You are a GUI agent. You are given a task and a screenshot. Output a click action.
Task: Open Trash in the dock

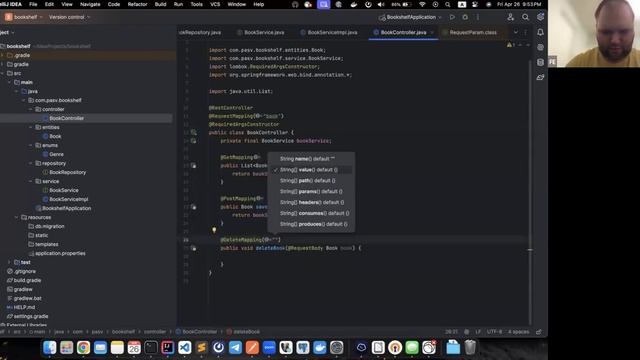[470, 347]
